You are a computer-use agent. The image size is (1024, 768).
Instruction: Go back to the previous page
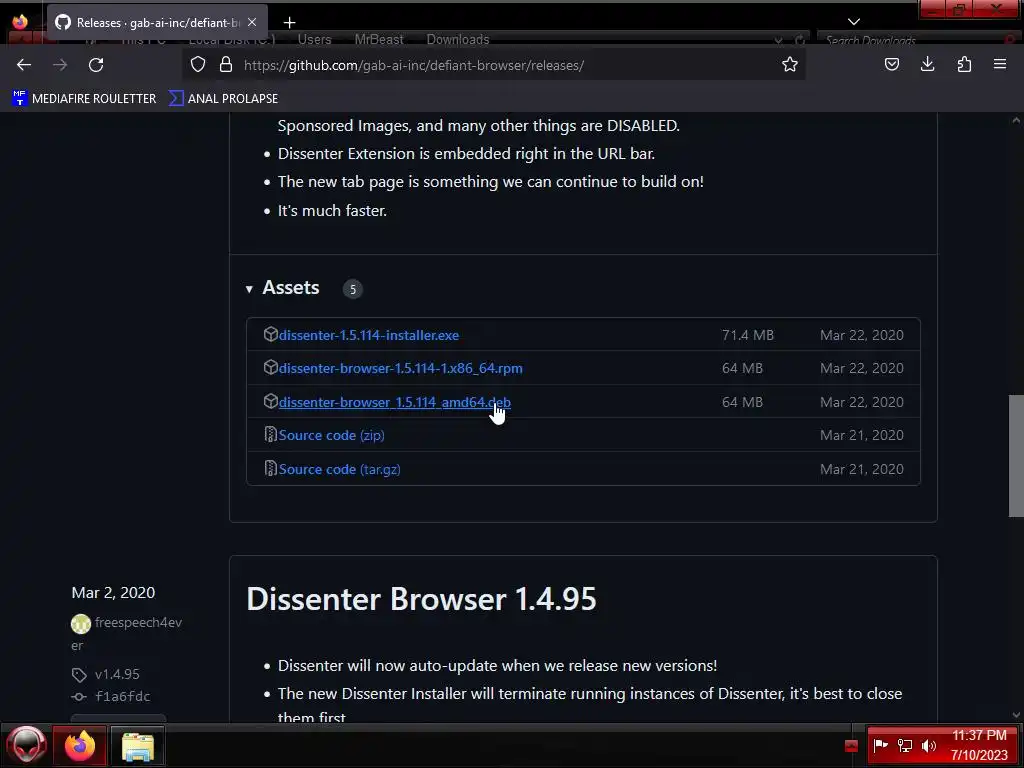point(24,65)
